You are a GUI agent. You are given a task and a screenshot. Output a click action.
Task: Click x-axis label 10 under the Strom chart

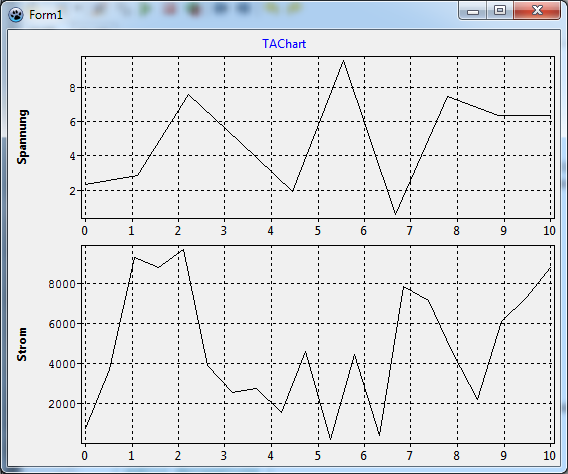pyautogui.click(x=549, y=456)
